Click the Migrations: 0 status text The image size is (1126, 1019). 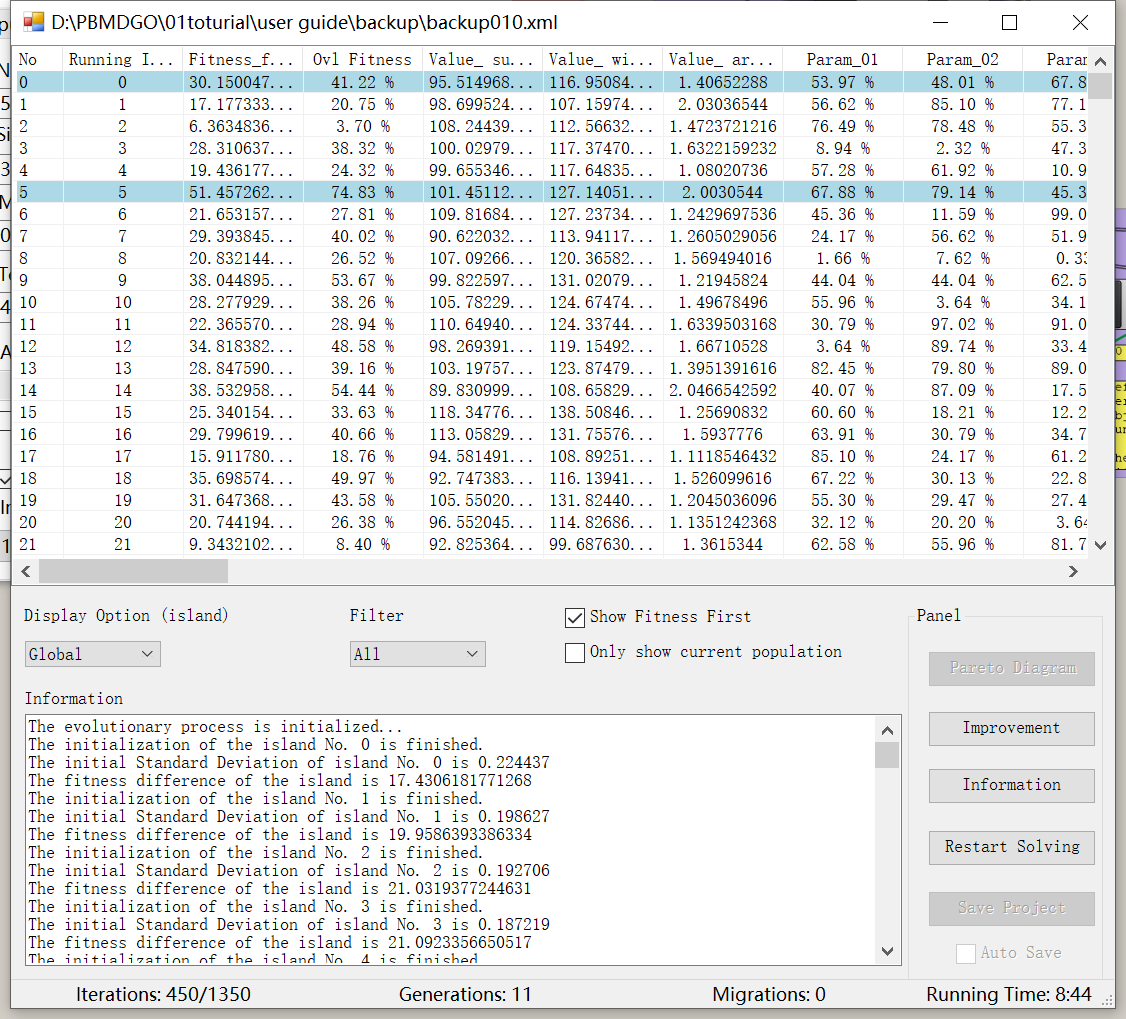(769, 995)
